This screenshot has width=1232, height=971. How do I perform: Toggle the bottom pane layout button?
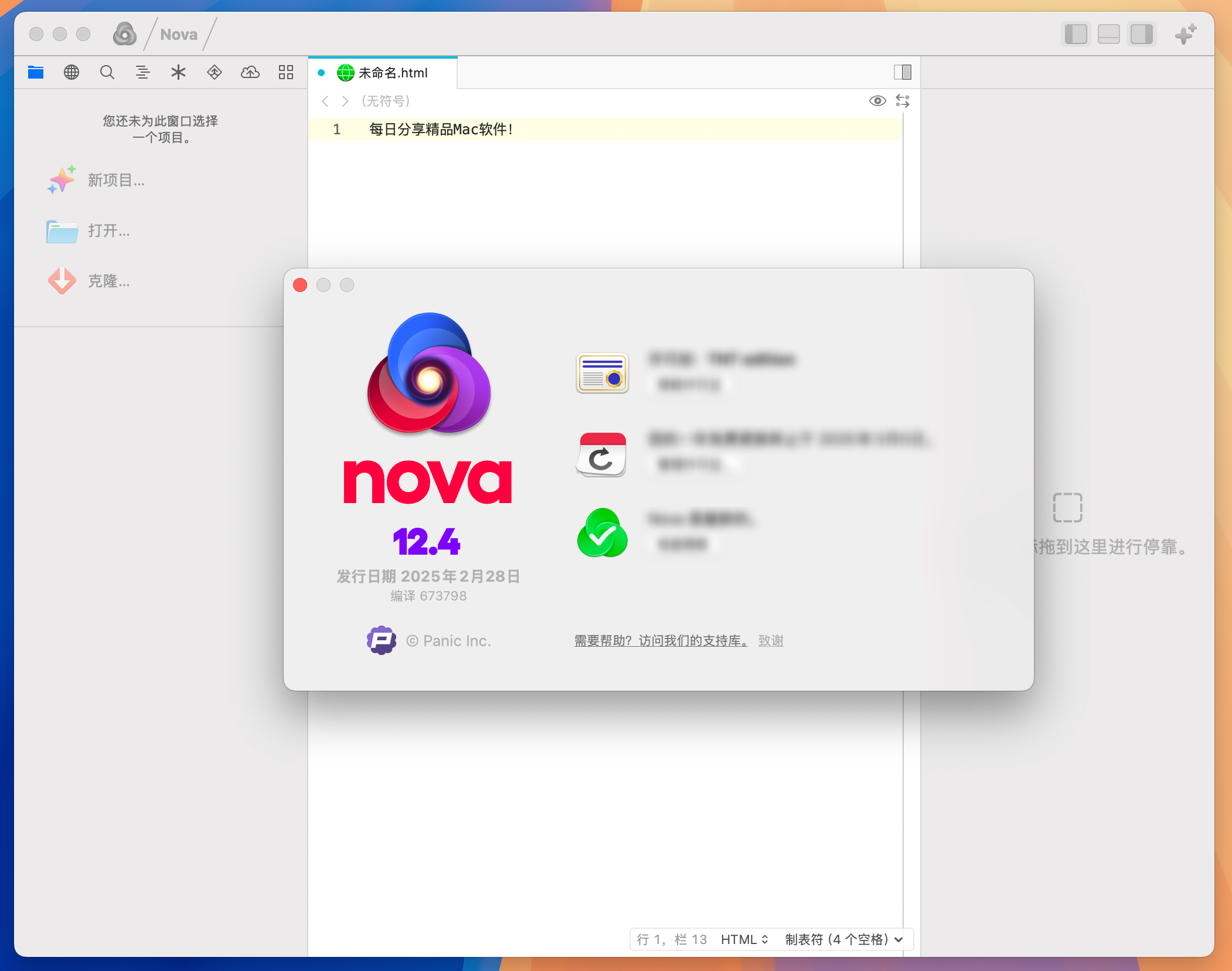click(x=1108, y=34)
